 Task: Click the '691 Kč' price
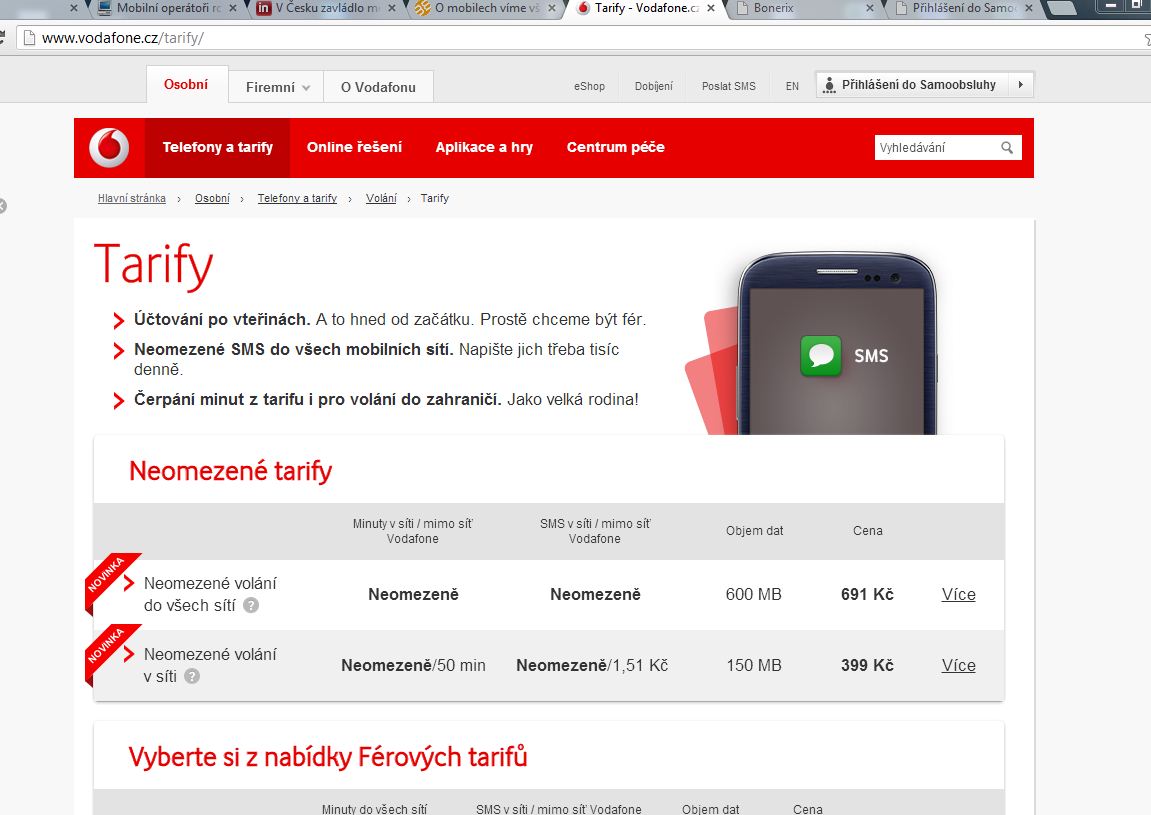click(867, 595)
